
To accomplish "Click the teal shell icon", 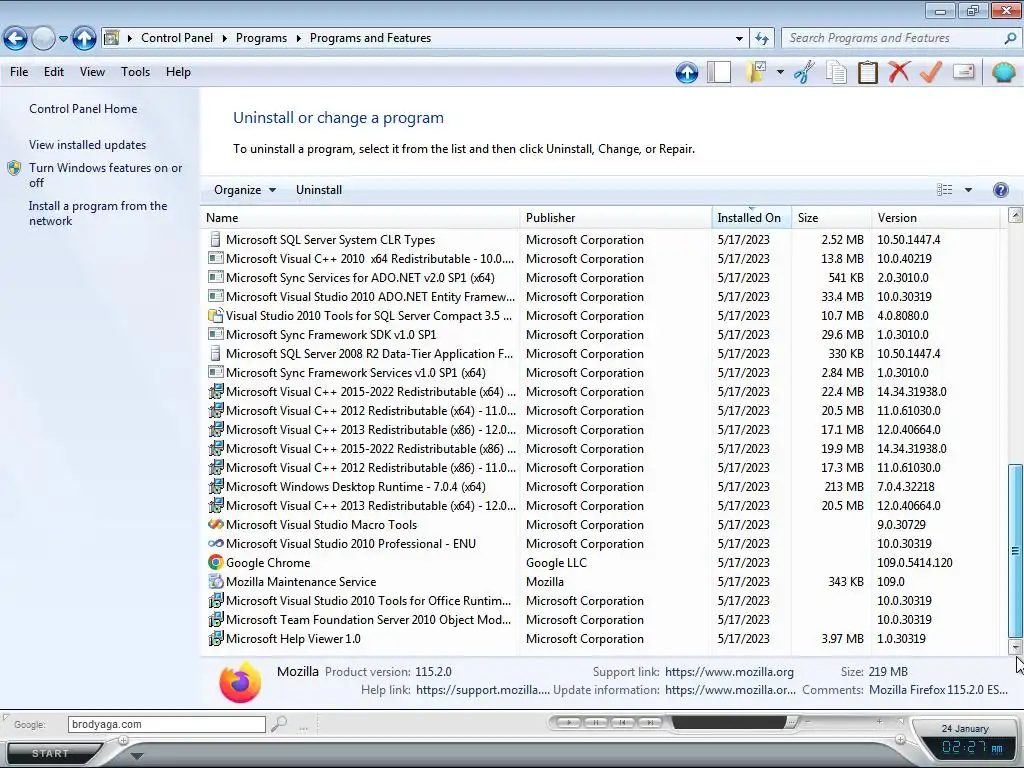I will click(x=1003, y=72).
